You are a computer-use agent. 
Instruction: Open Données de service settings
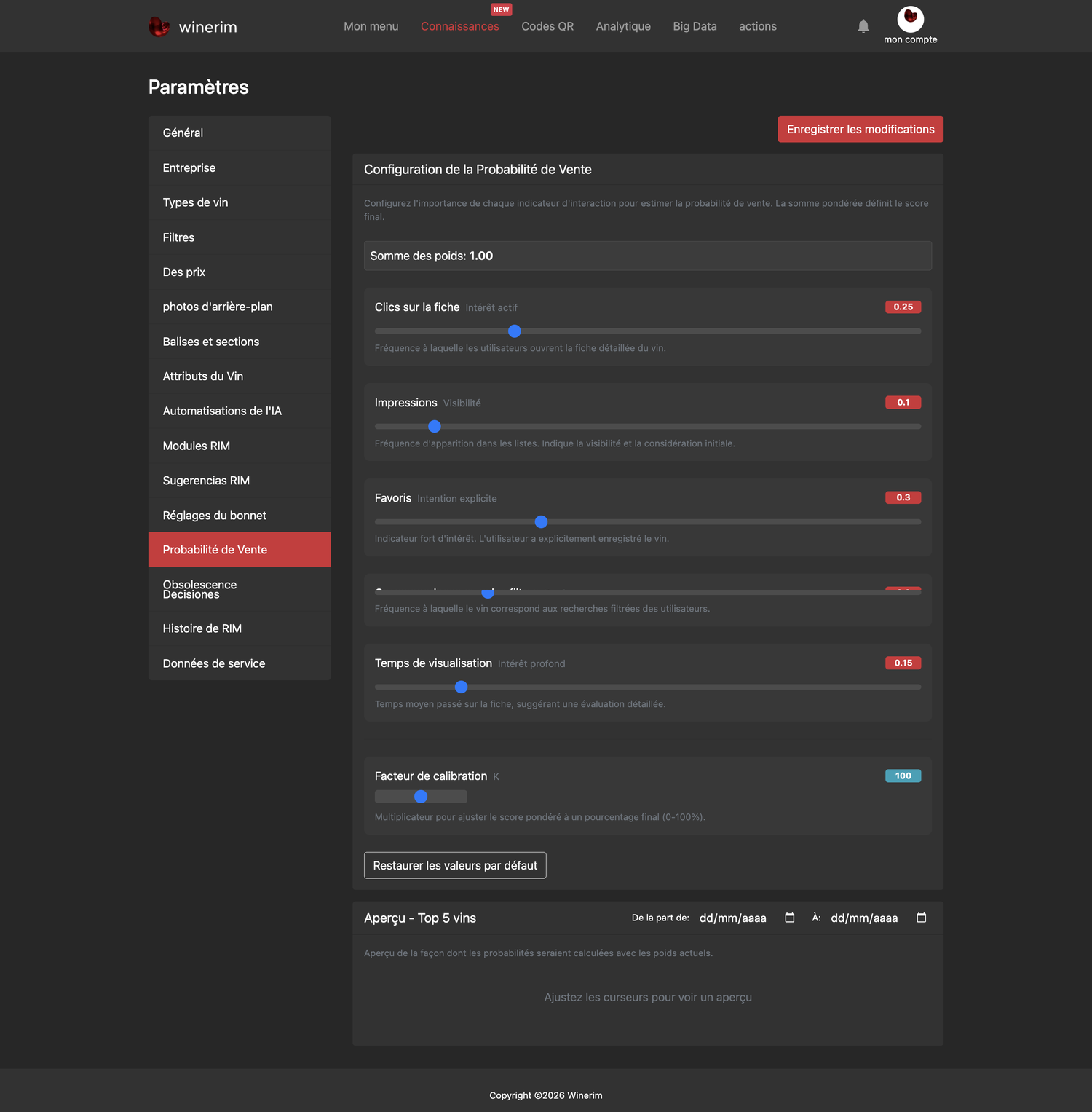(240, 663)
